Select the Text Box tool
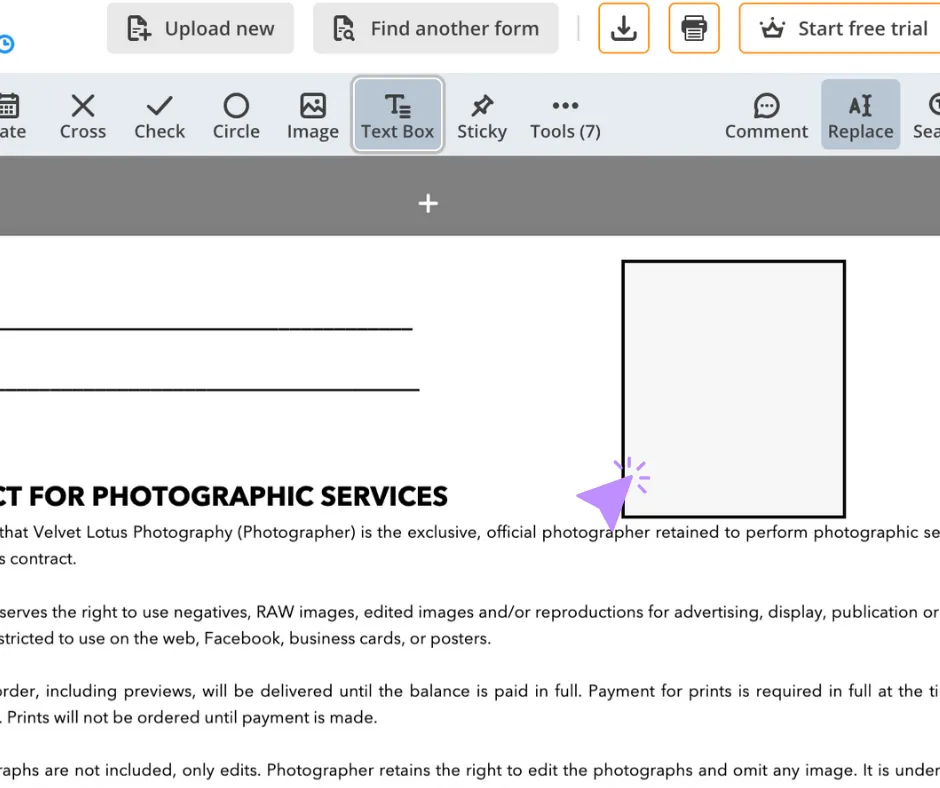 tap(397, 113)
